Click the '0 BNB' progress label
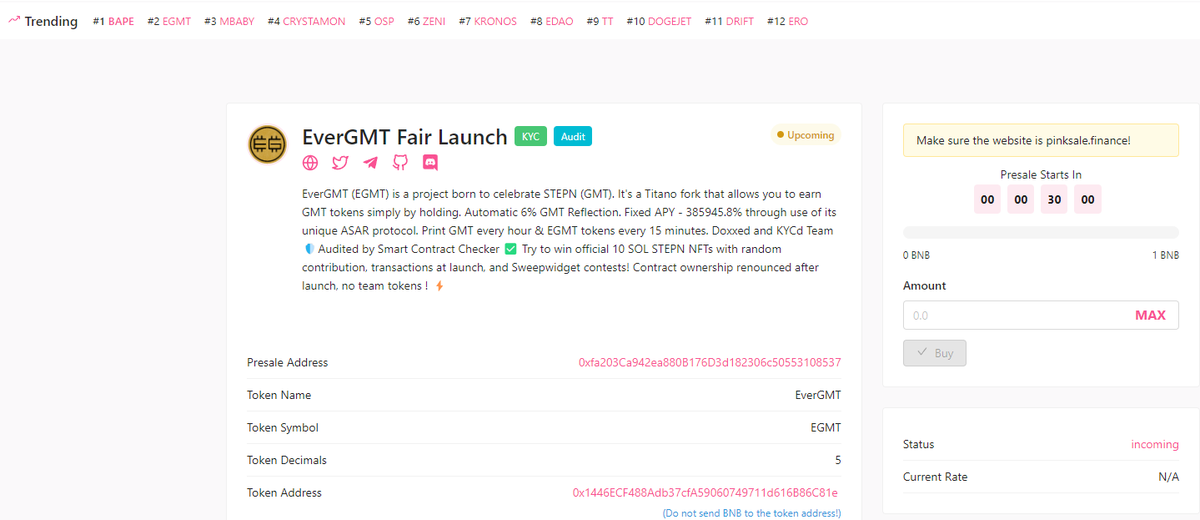Image resolution: width=1200 pixels, height=520 pixels. (916, 255)
